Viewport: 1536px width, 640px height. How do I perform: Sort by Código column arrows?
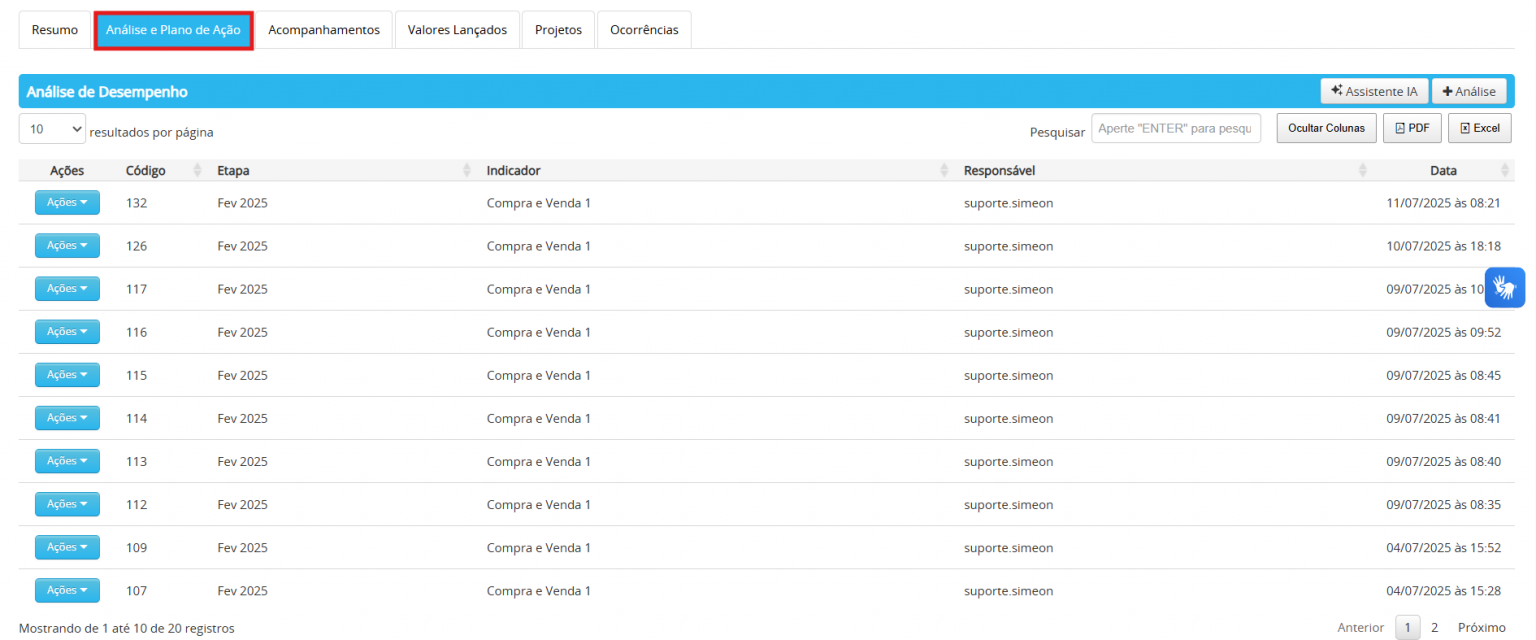click(x=197, y=171)
